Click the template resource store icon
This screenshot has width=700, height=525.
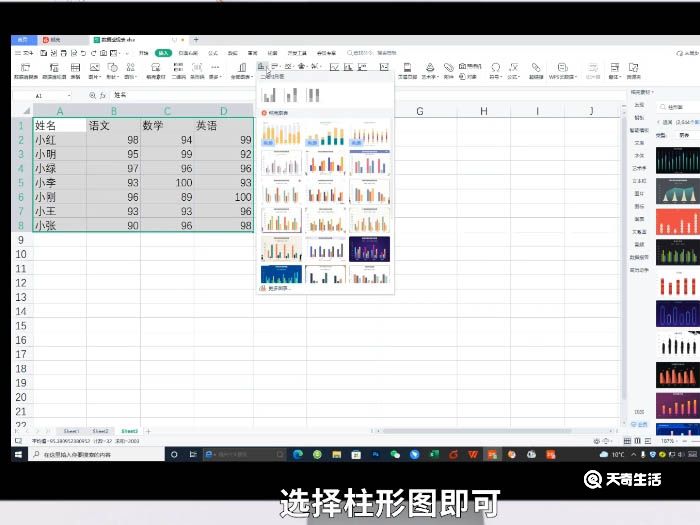point(155,71)
